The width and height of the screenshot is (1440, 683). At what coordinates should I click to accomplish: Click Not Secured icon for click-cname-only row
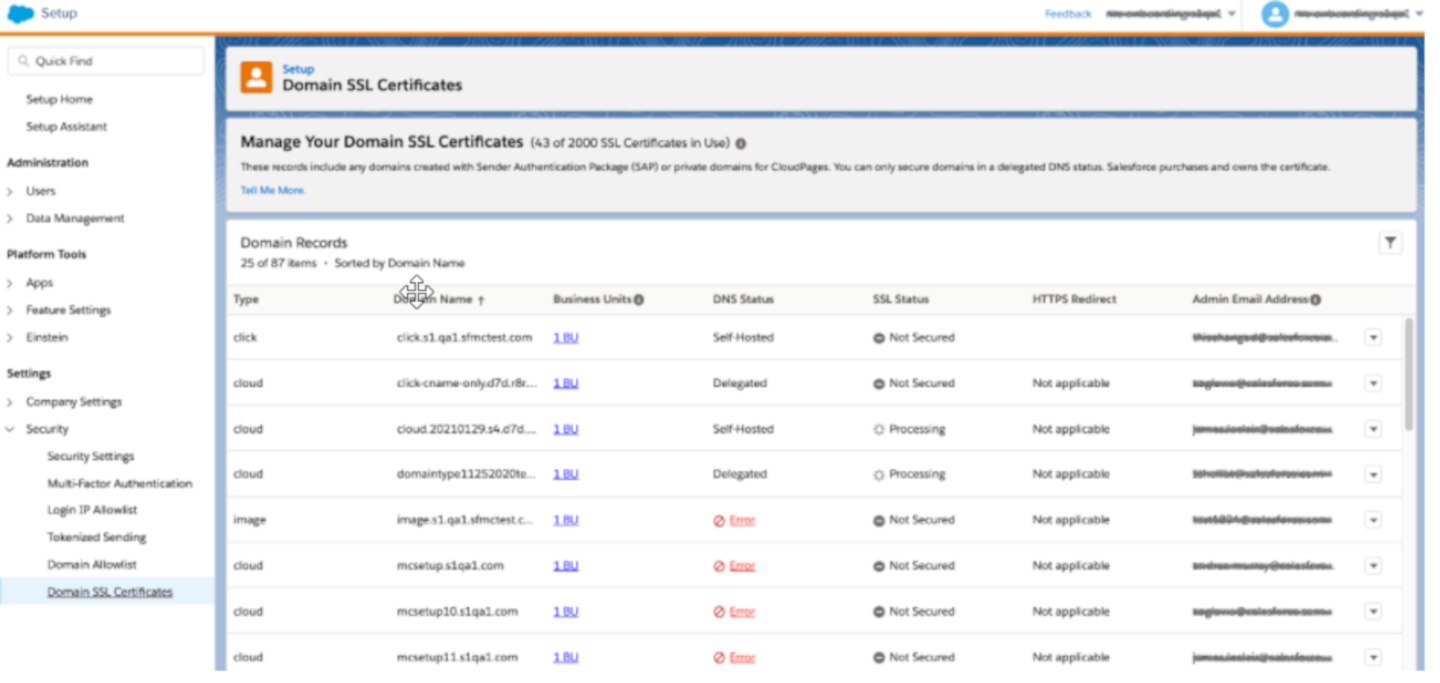pyautogui.click(x=879, y=384)
